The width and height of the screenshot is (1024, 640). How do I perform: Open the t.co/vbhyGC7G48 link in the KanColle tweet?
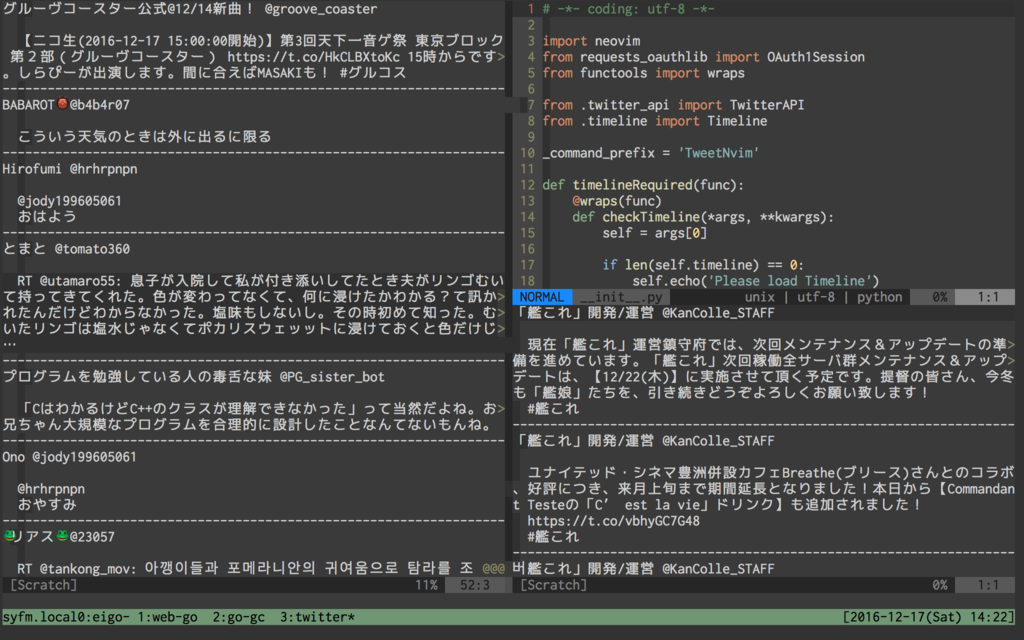[x=613, y=521]
